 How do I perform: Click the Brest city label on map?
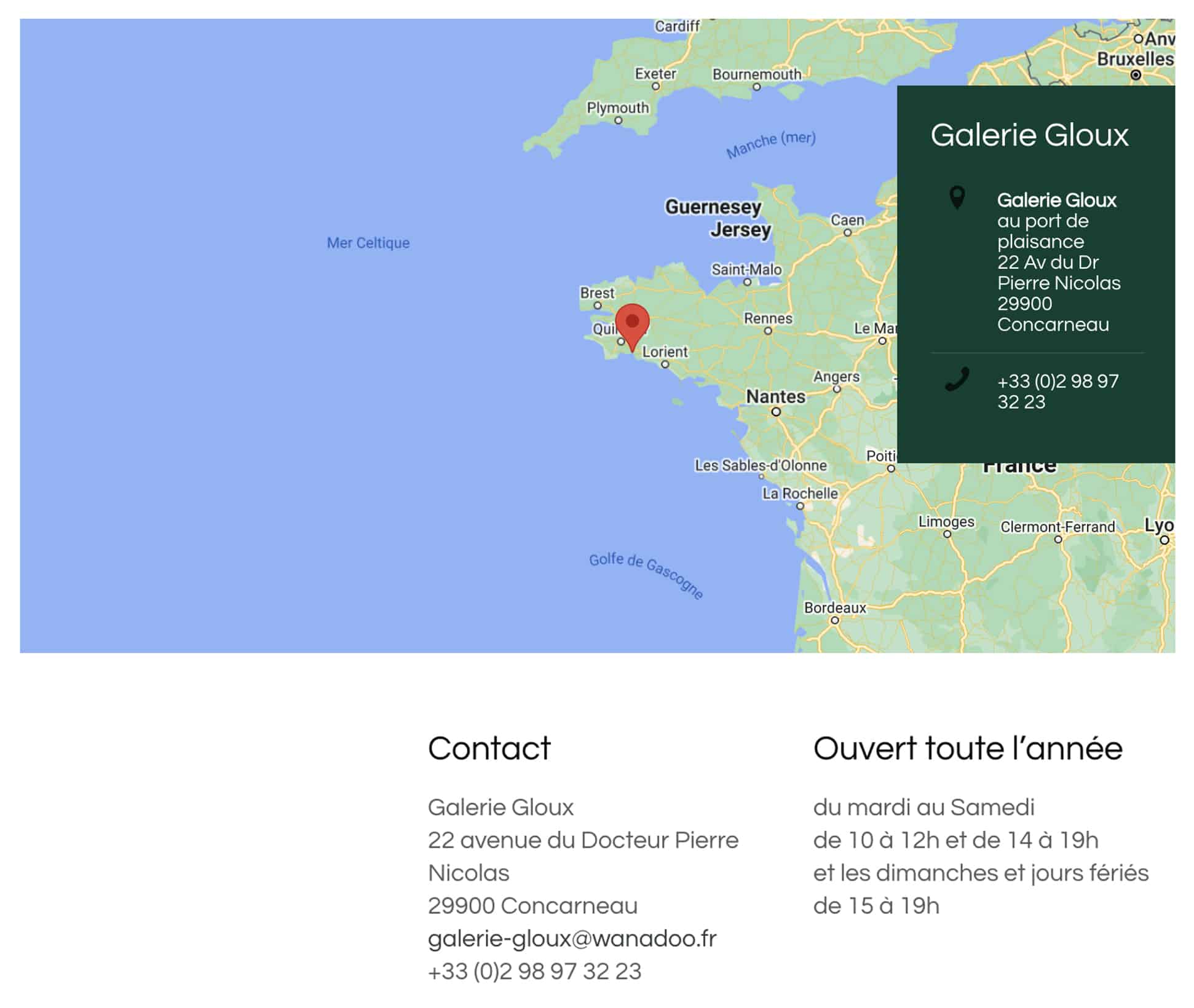click(597, 293)
